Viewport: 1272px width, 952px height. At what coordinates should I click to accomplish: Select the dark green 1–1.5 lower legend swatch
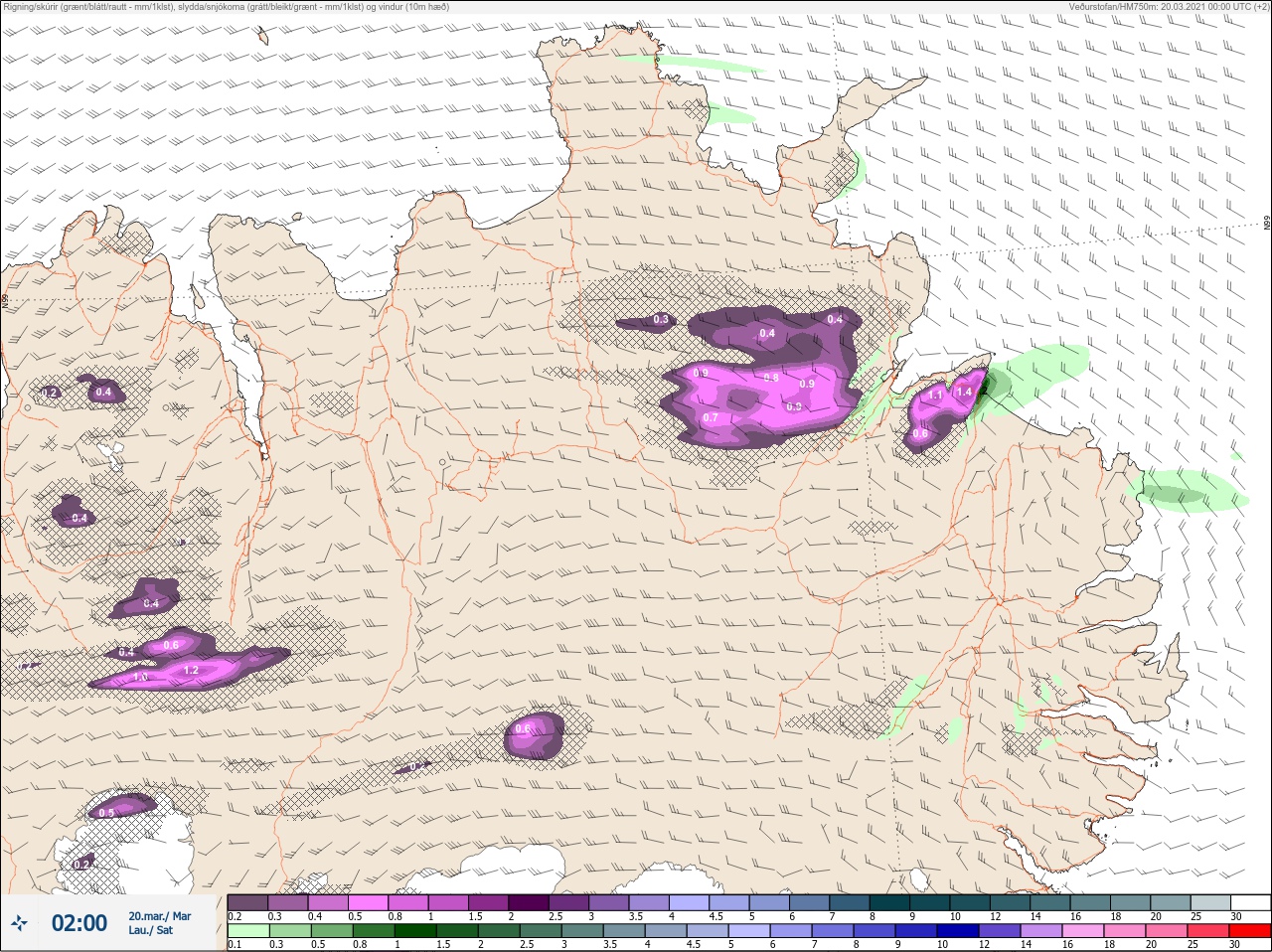point(415,931)
